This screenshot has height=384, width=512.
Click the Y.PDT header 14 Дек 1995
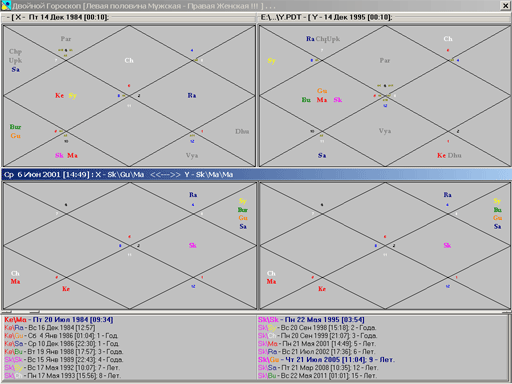tap(326, 17)
